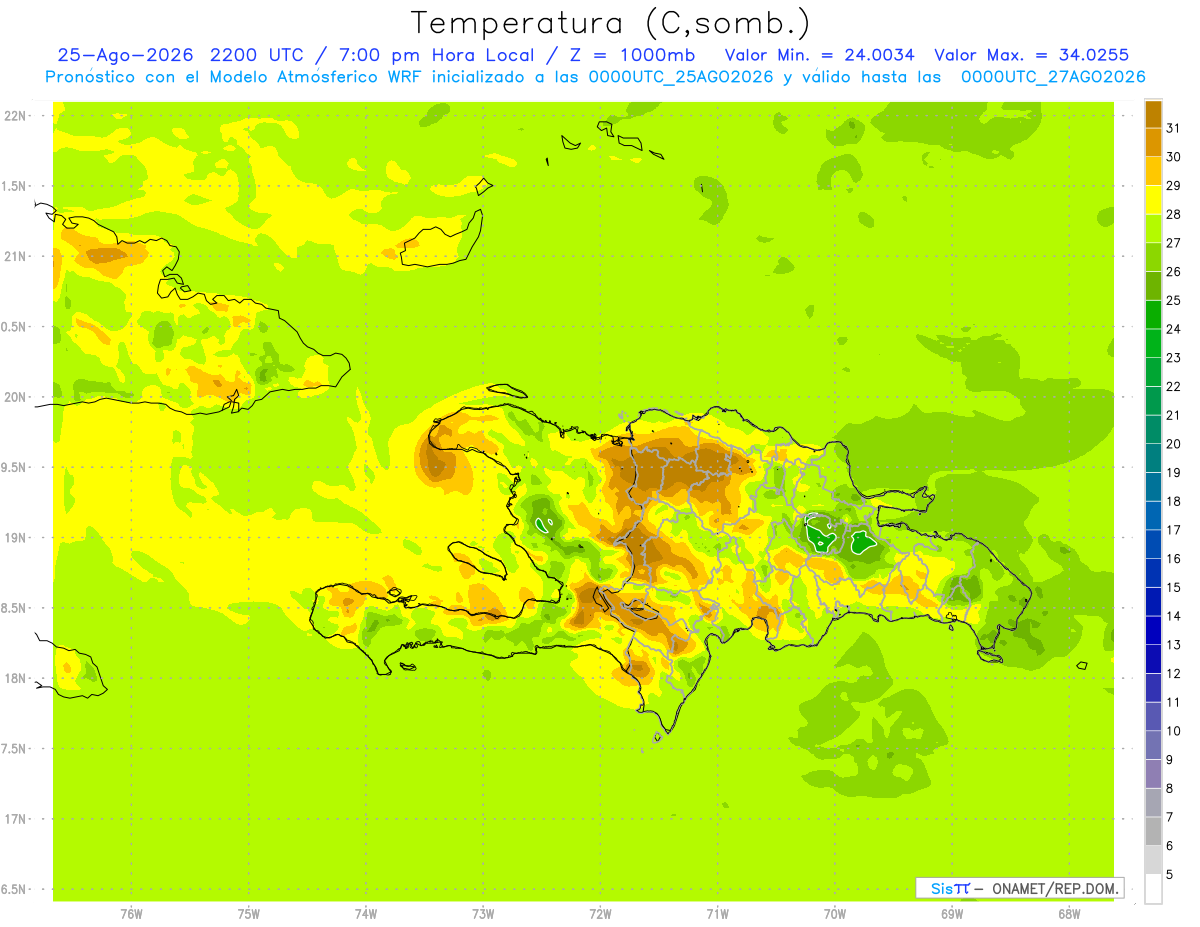Click the "72W" longitude label
1200x927 pixels.
pos(600,914)
